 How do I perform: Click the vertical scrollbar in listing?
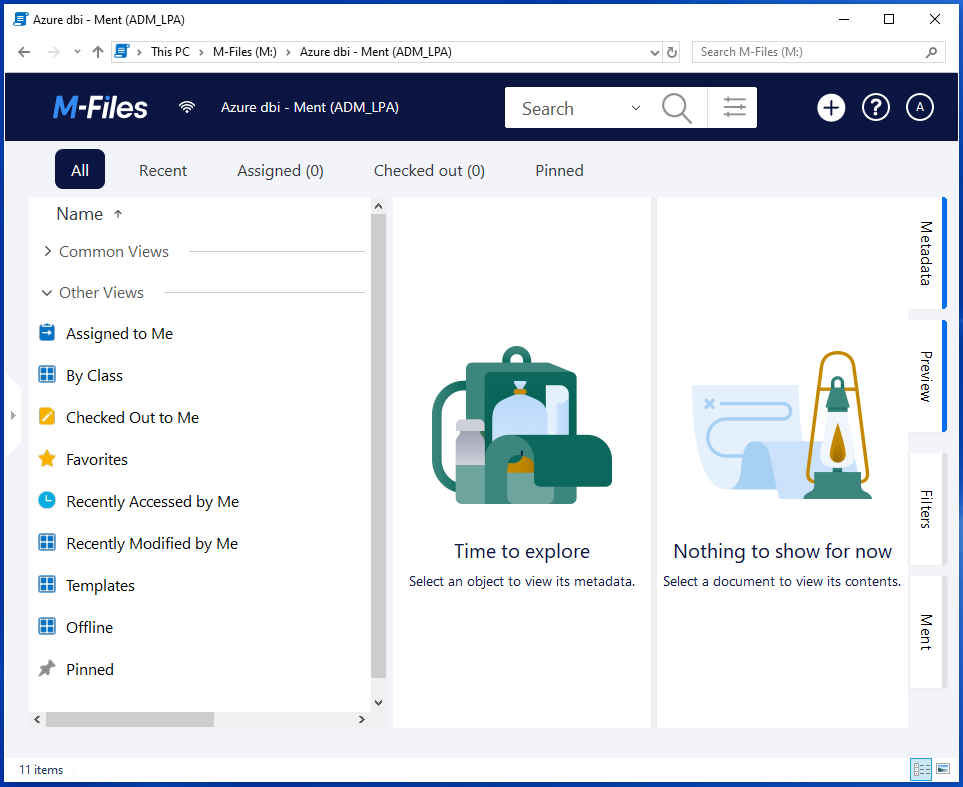coord(378,445)
